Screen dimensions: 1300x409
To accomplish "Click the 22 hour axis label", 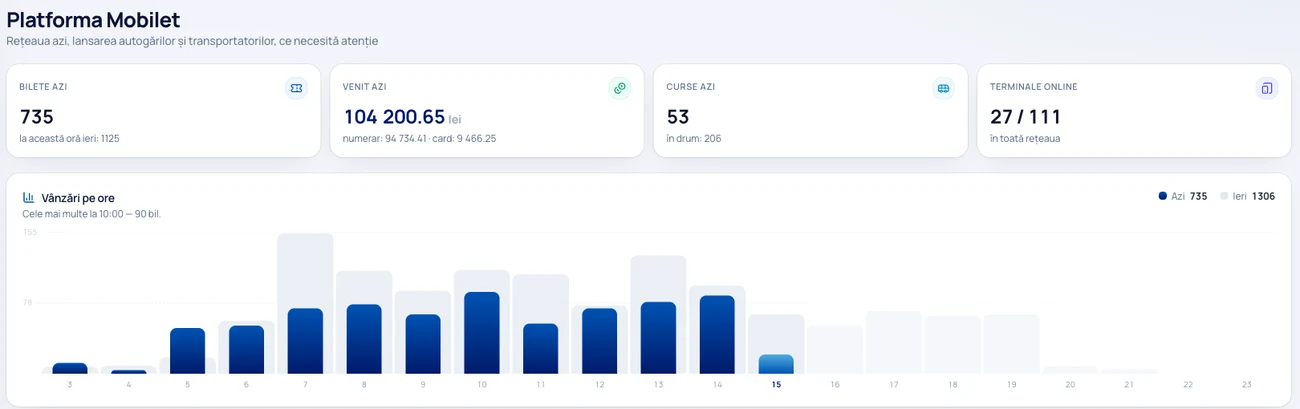I will 1188,385.
